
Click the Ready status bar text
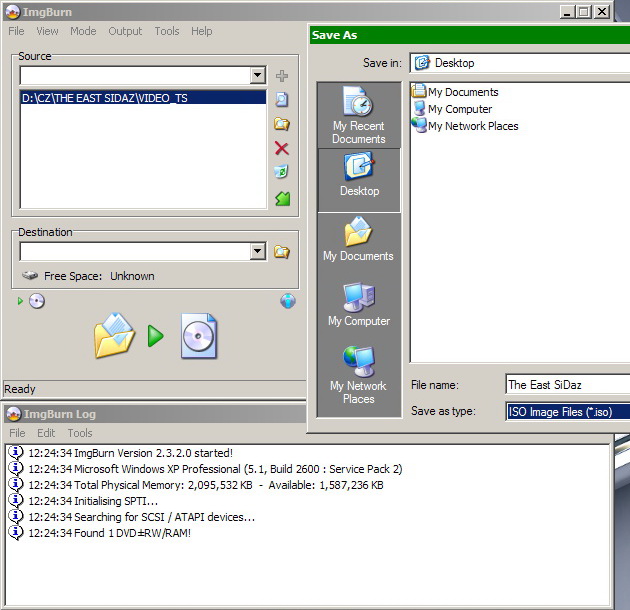pos(20,389)
